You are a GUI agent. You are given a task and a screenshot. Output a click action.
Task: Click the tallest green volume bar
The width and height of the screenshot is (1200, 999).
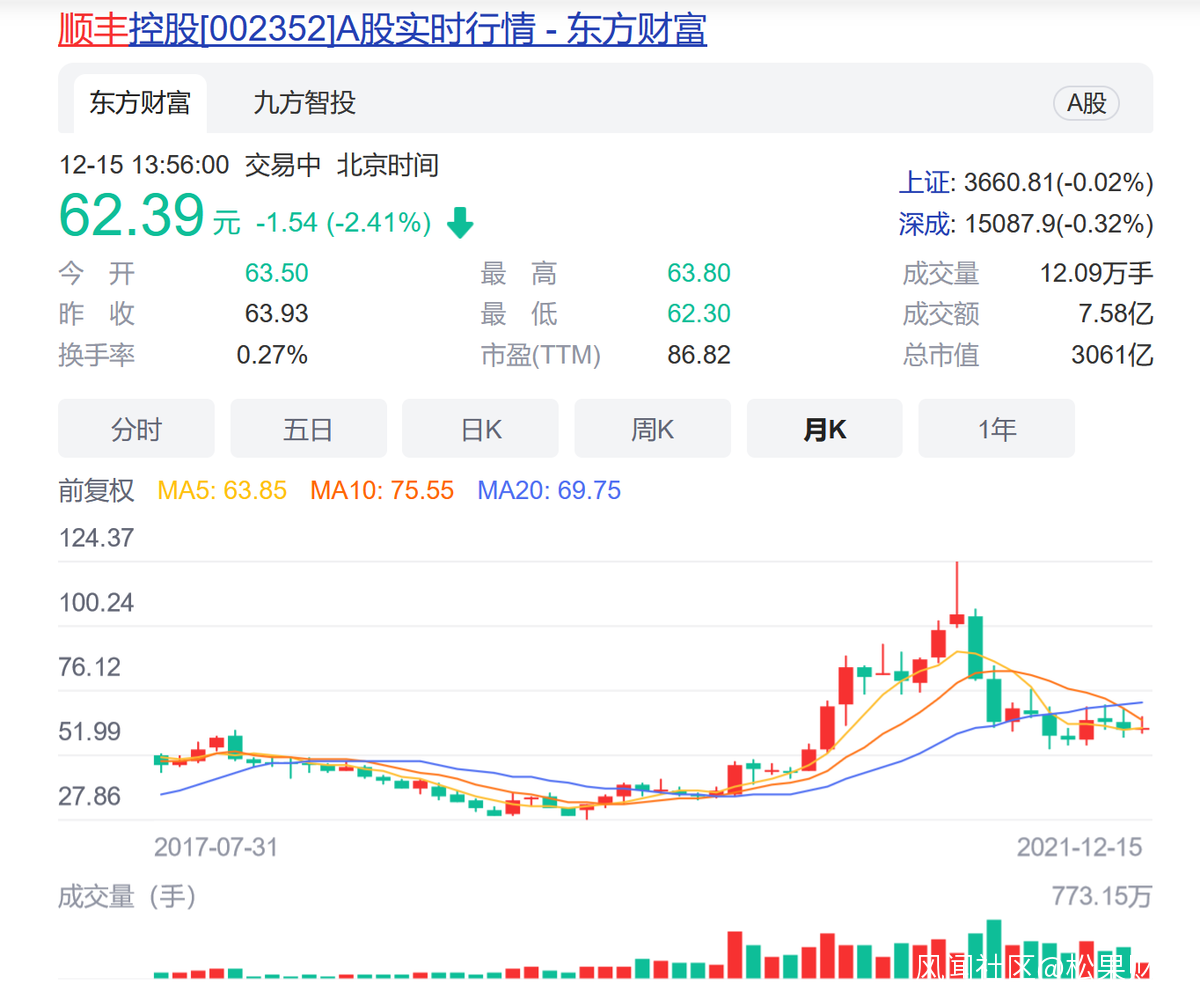pyautogui.click(x=993, y=949)
